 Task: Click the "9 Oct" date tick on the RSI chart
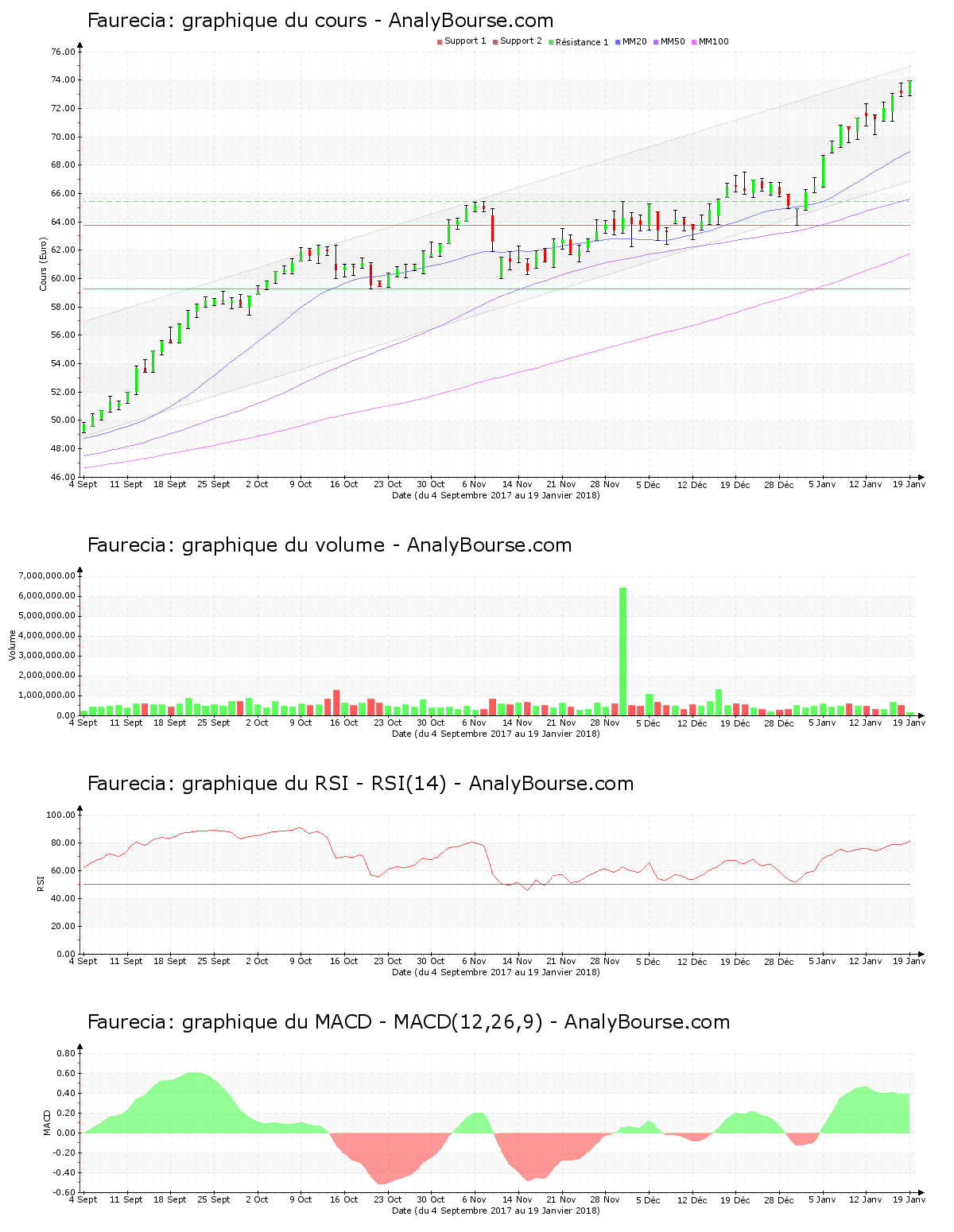(x=301, y=961)
